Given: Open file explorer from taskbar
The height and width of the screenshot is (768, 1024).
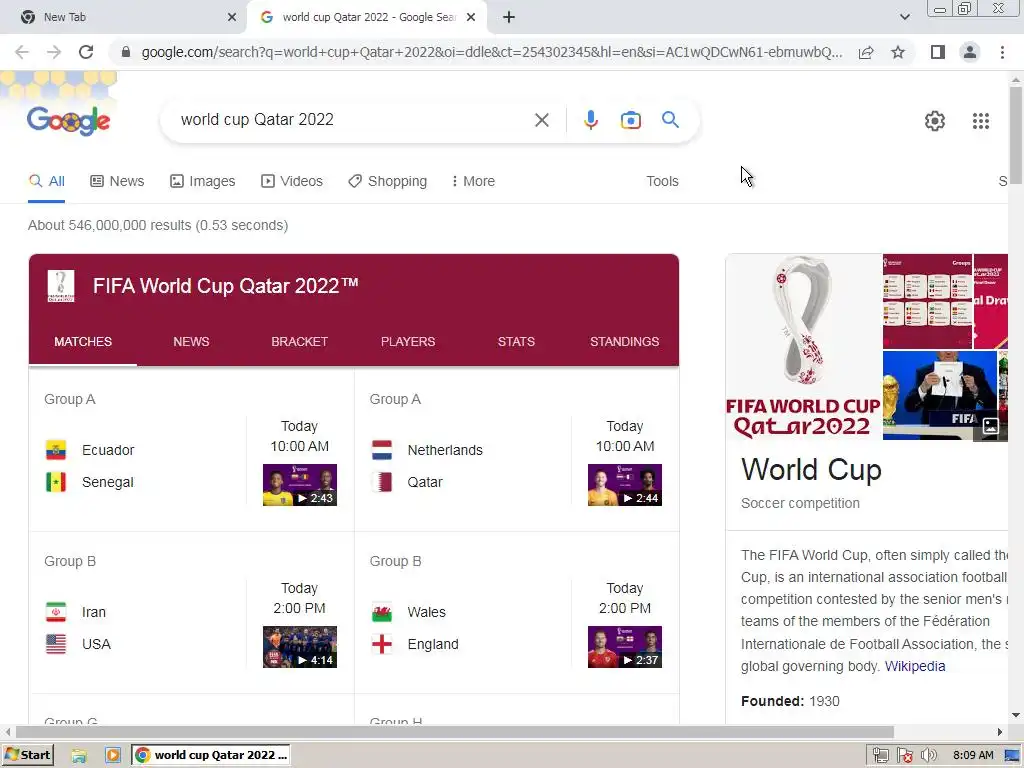Looking at the screenshot, I should 79,756.
